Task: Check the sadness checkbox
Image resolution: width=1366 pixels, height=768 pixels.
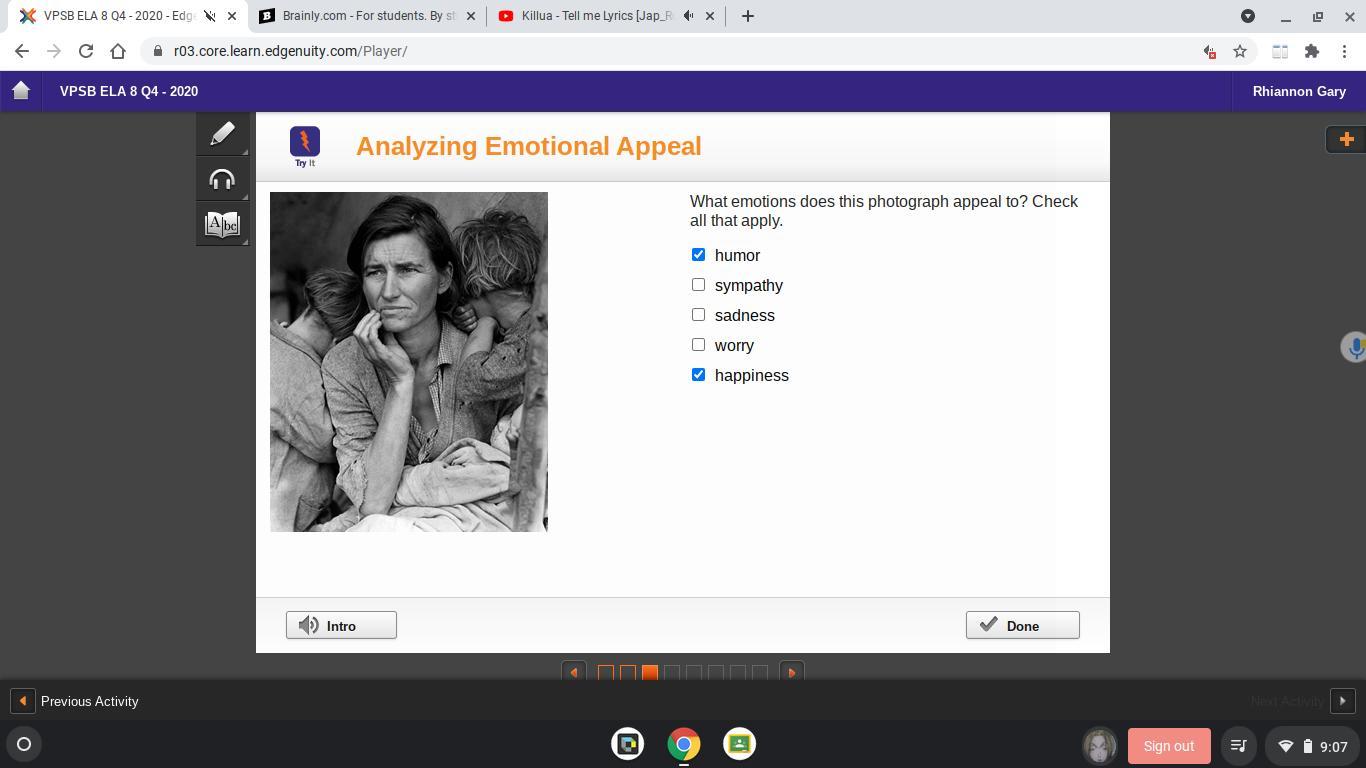Action: 698,315
